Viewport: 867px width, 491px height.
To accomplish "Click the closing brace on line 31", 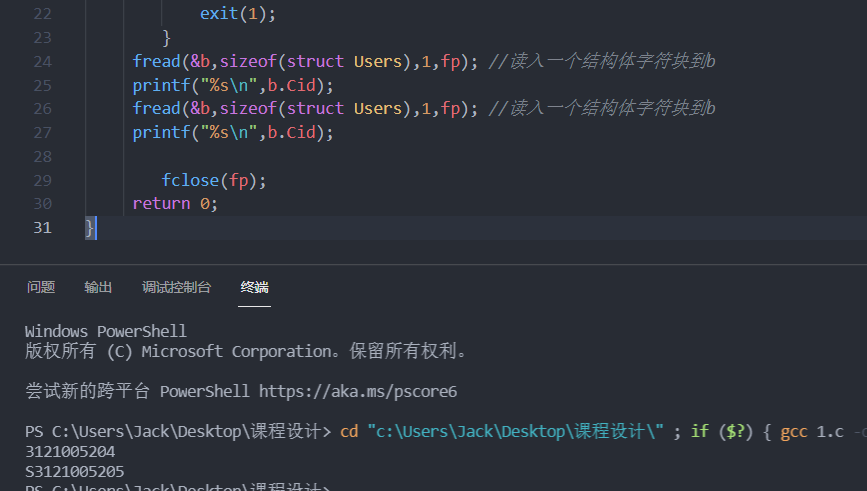I will (90, 228).
